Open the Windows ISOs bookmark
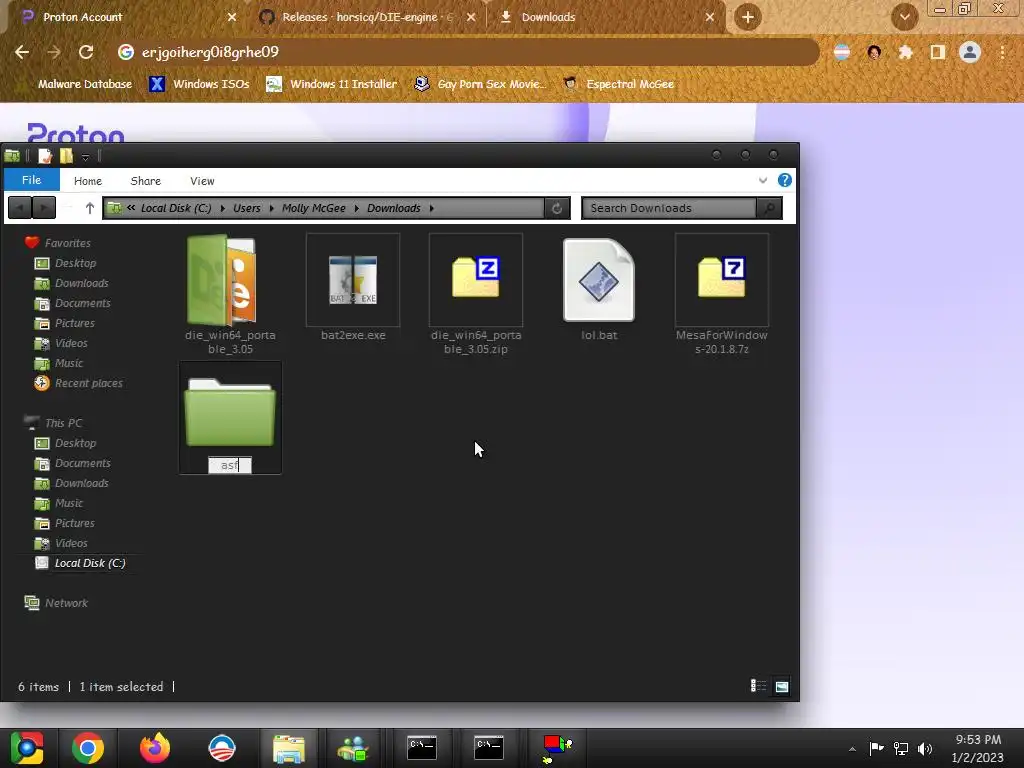This screenshot has width=1024, height=768. coord(199,84)
